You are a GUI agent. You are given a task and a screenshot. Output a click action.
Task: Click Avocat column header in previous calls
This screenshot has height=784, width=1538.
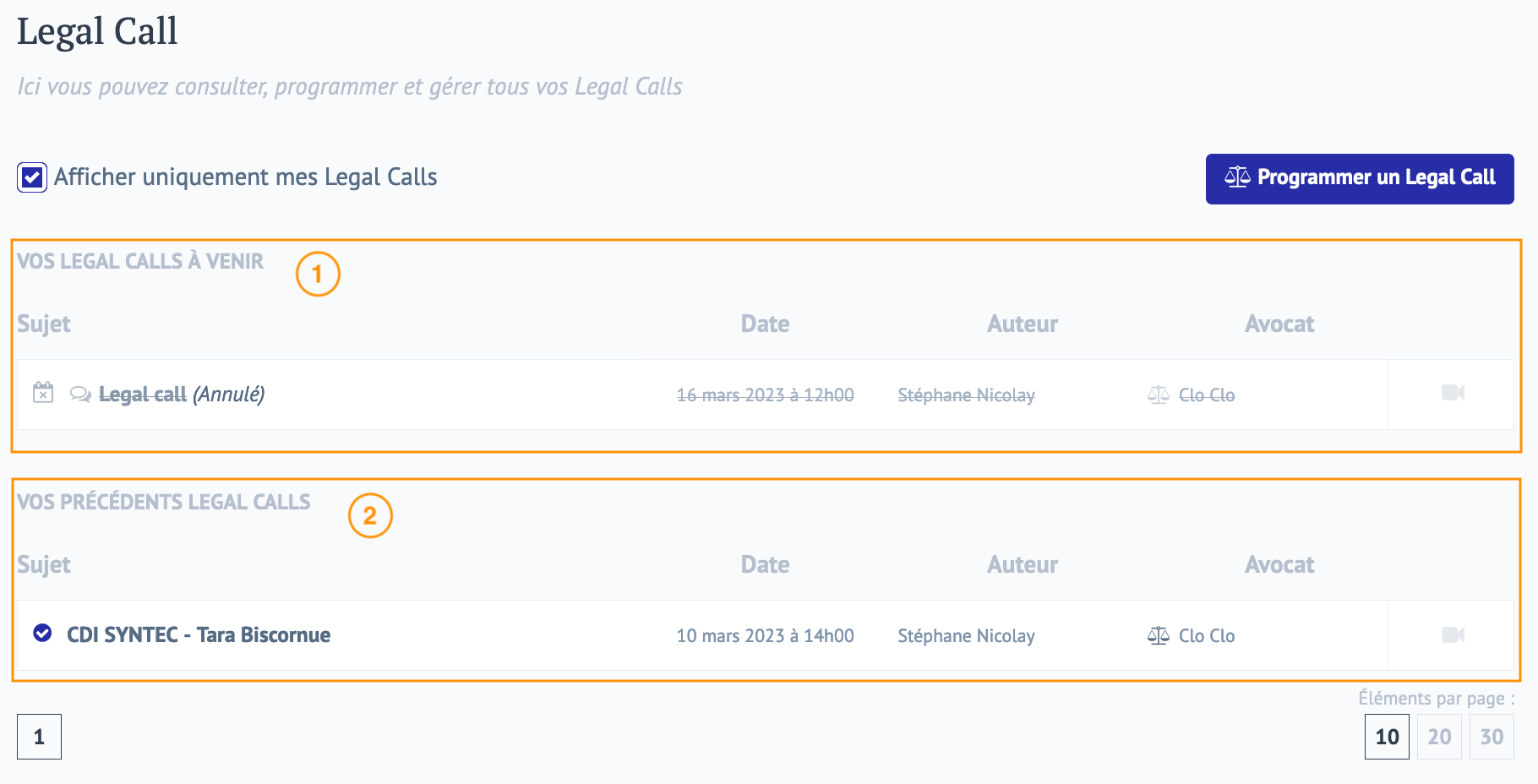click(1279, 565)
